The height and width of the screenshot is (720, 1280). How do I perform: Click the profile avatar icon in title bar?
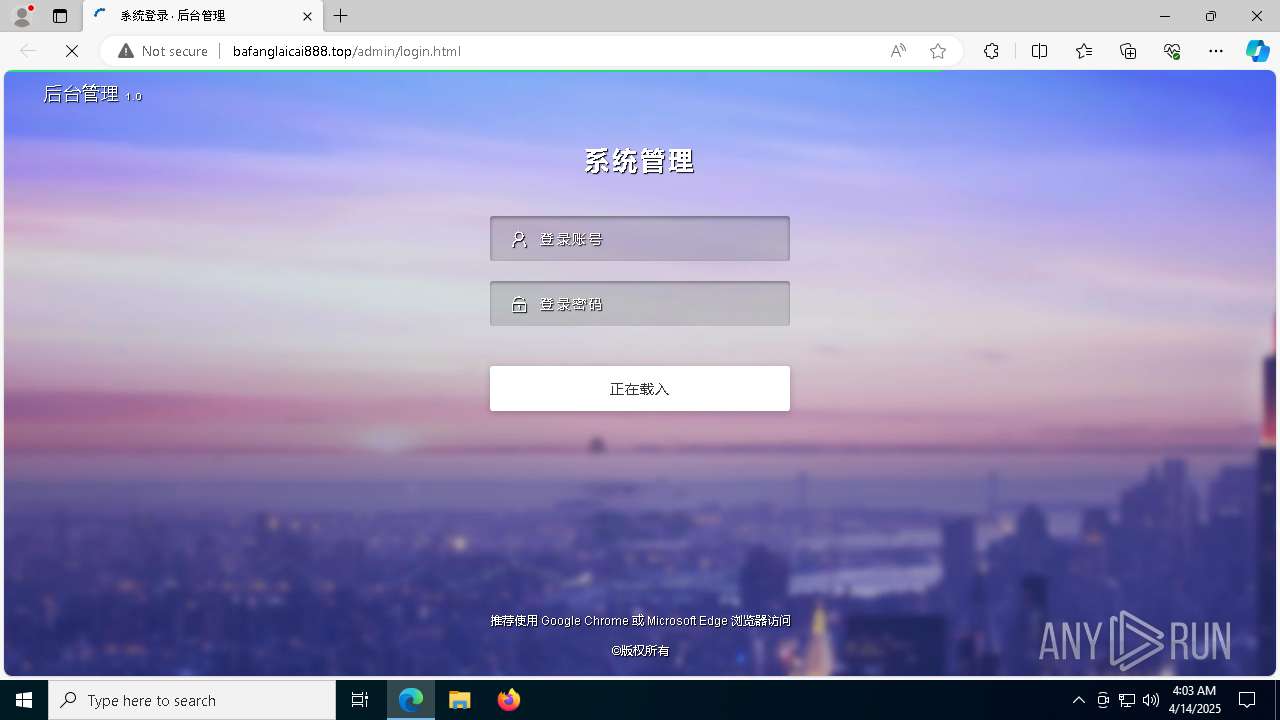point(22,16)
